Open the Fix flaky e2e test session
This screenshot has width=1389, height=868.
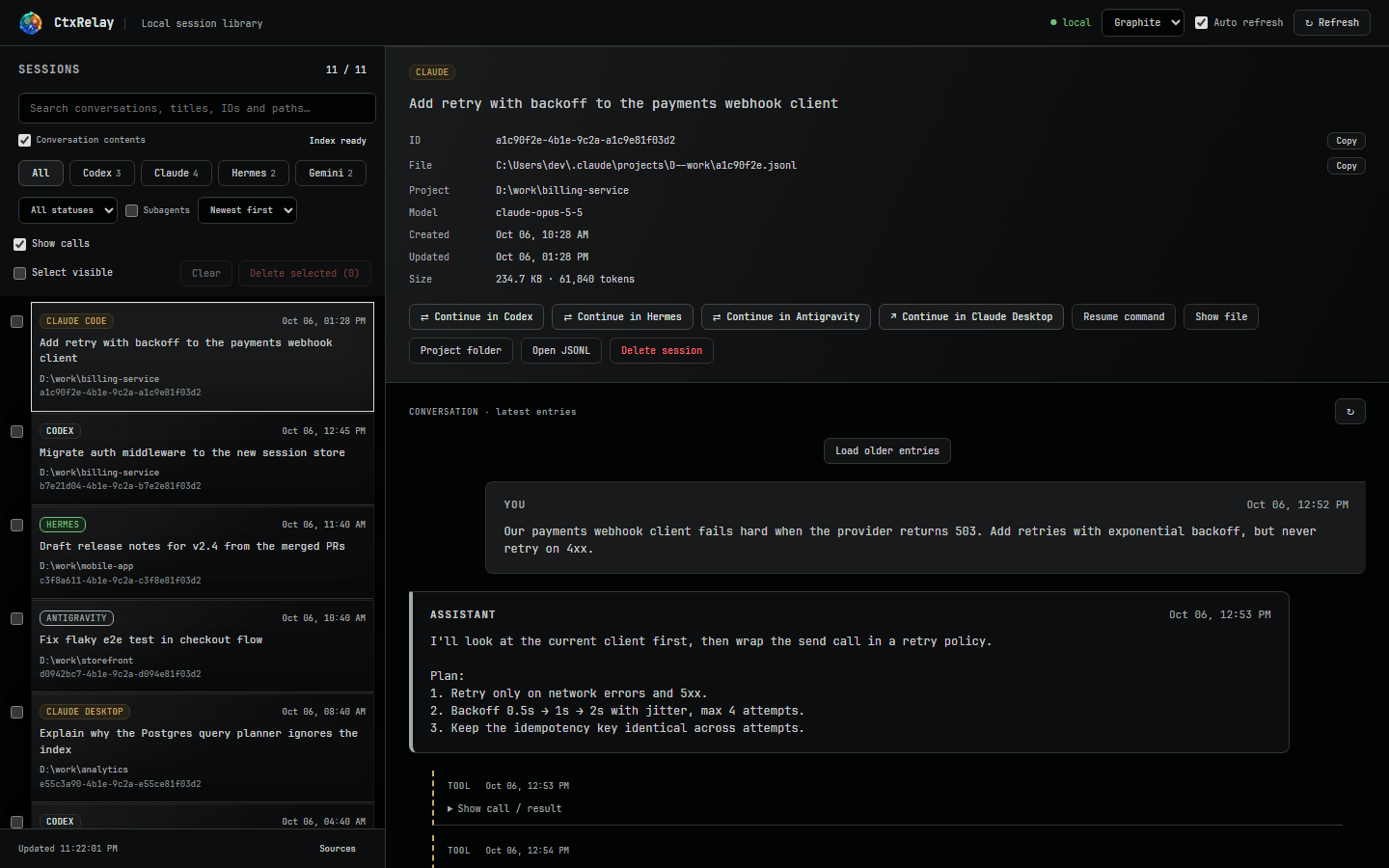click(x=203, y=645)
